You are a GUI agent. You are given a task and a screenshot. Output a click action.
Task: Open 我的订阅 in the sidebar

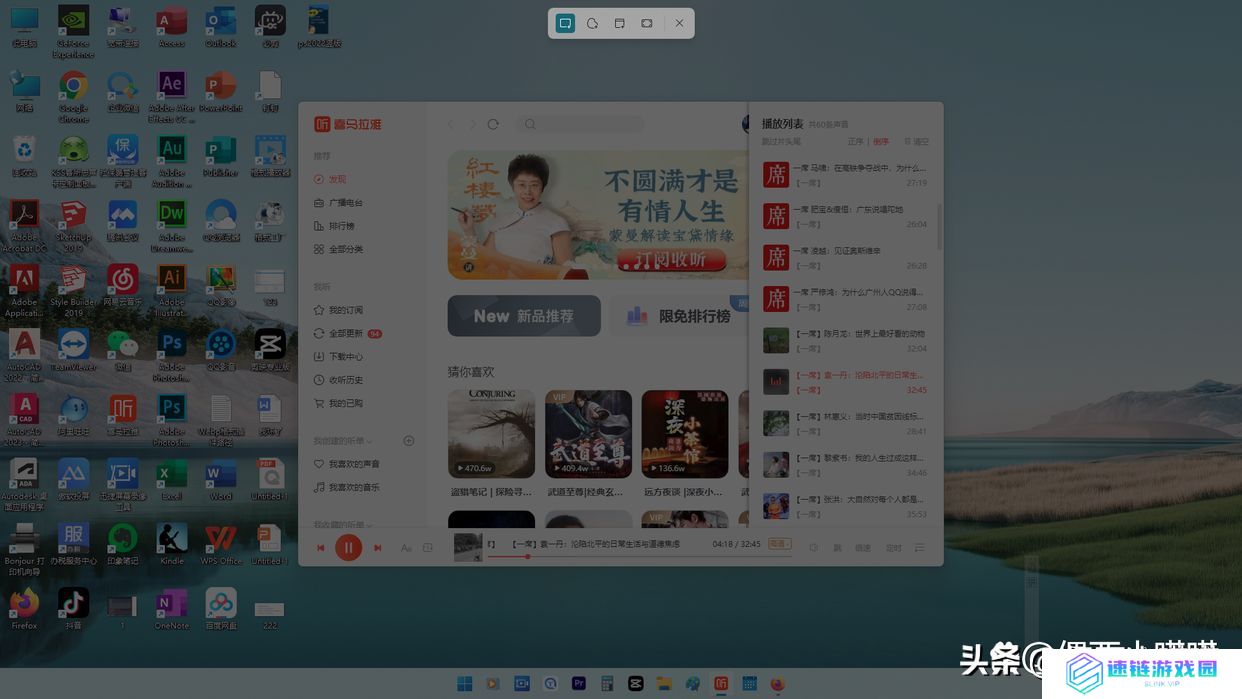tap(338, 310)
